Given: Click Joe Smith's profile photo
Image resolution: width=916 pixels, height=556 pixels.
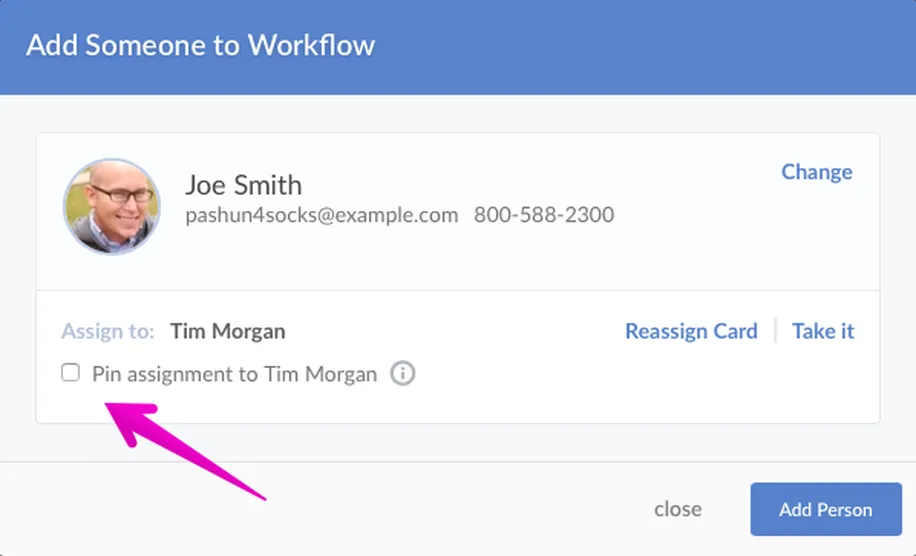Looking at the screenshot, I should (111, 207).
